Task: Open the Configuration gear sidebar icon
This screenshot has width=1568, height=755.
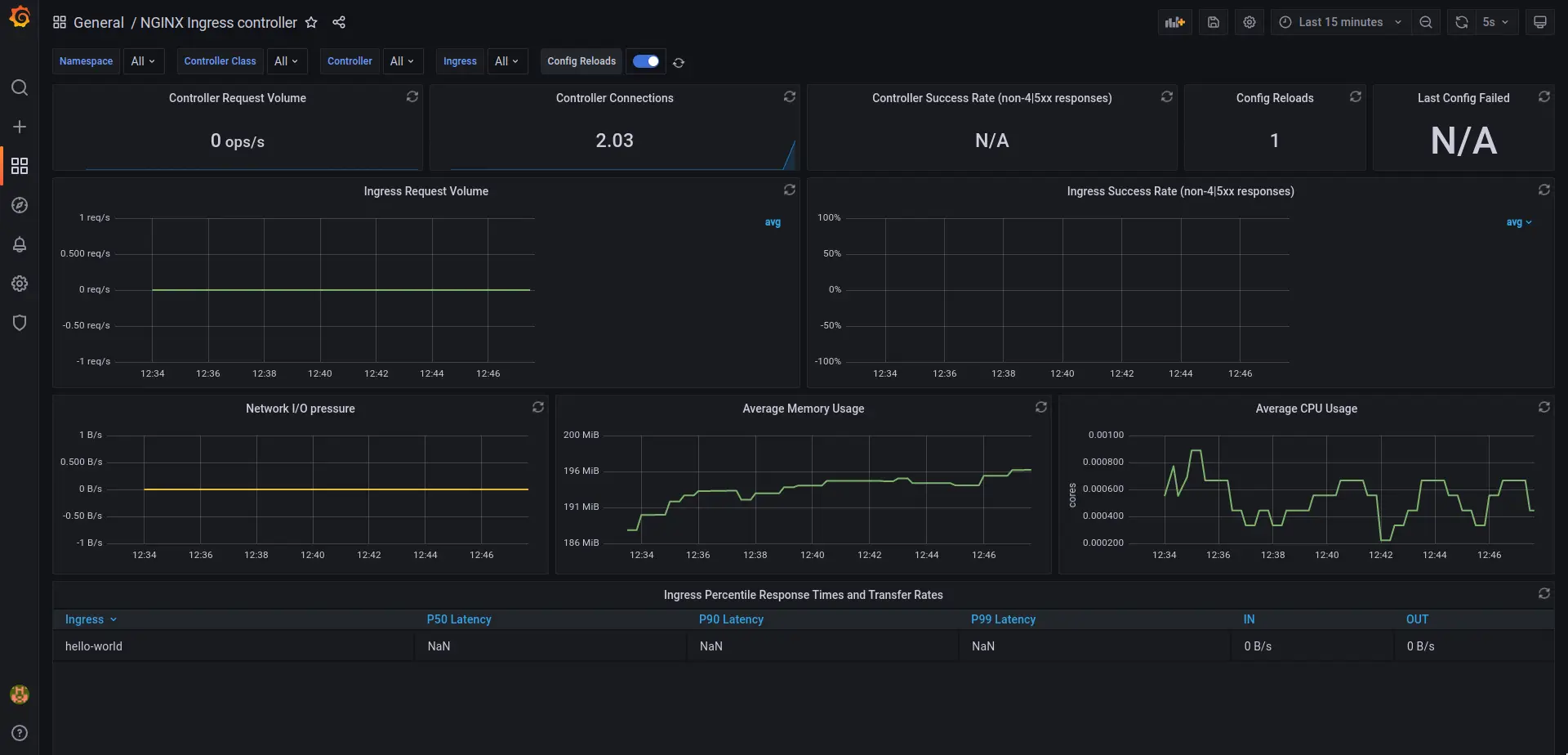Action: (x=20, y=284)
